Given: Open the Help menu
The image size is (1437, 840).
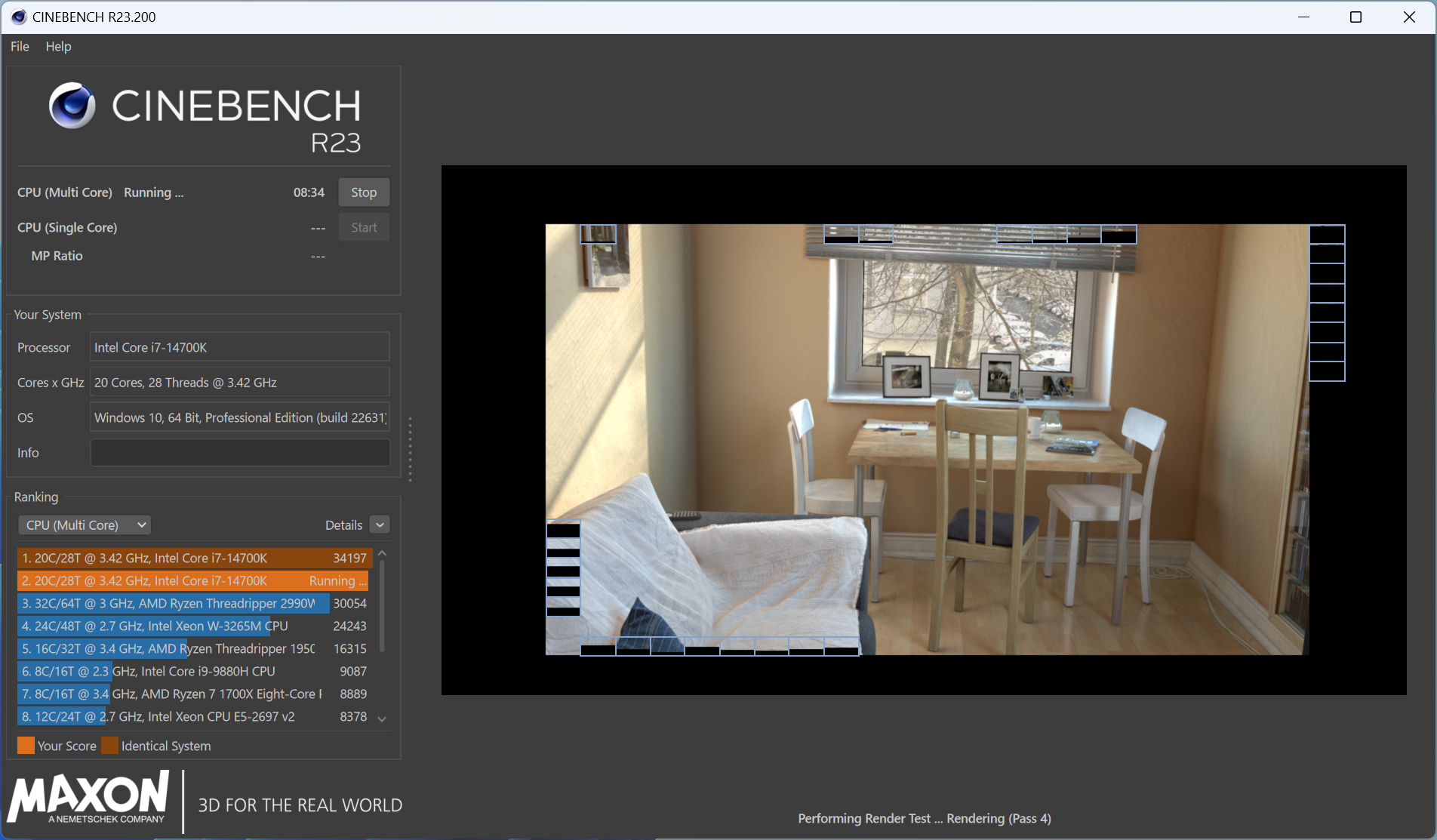Looking at the screenshot, I should point(58,46).
